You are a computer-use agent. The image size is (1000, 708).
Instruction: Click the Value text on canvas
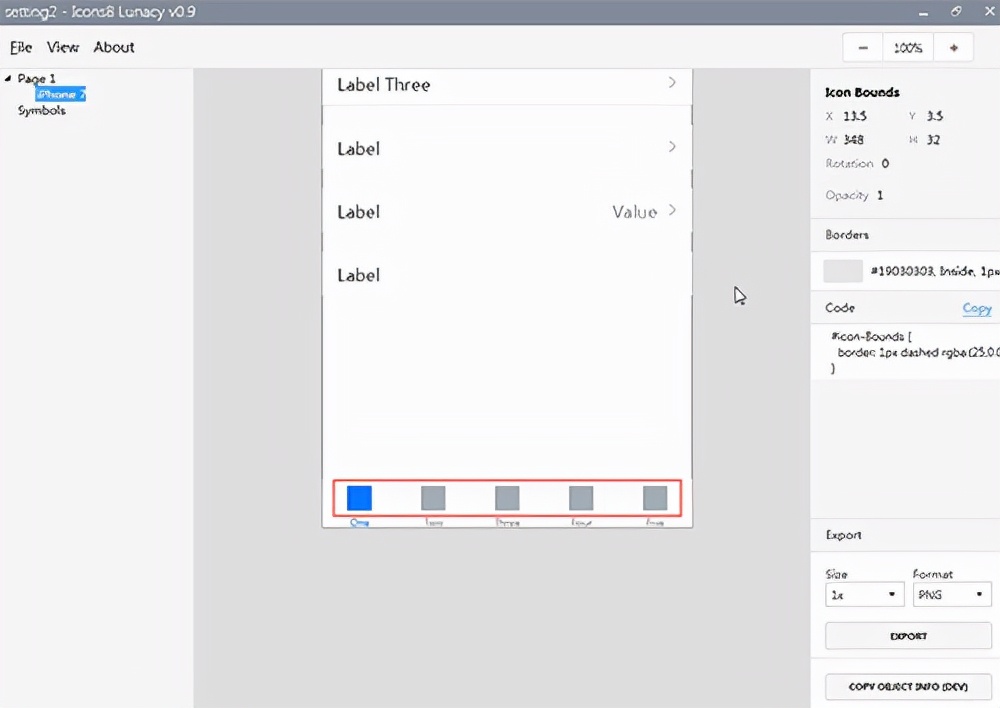(635, 212)
